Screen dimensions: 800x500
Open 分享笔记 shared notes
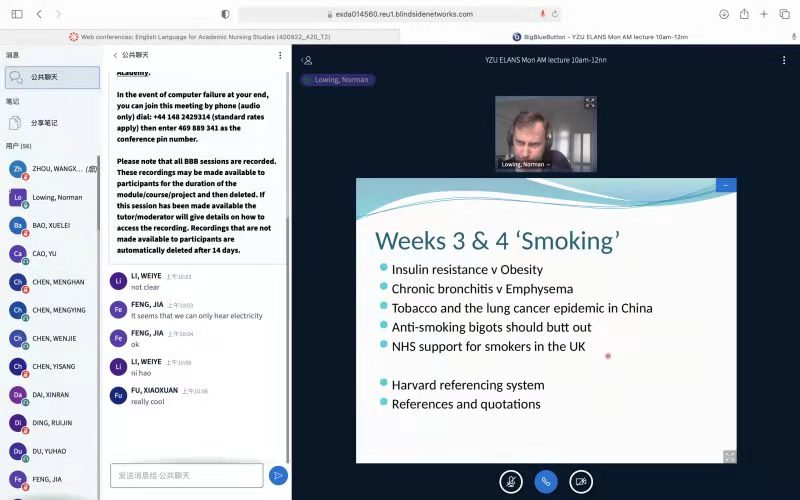44,123
